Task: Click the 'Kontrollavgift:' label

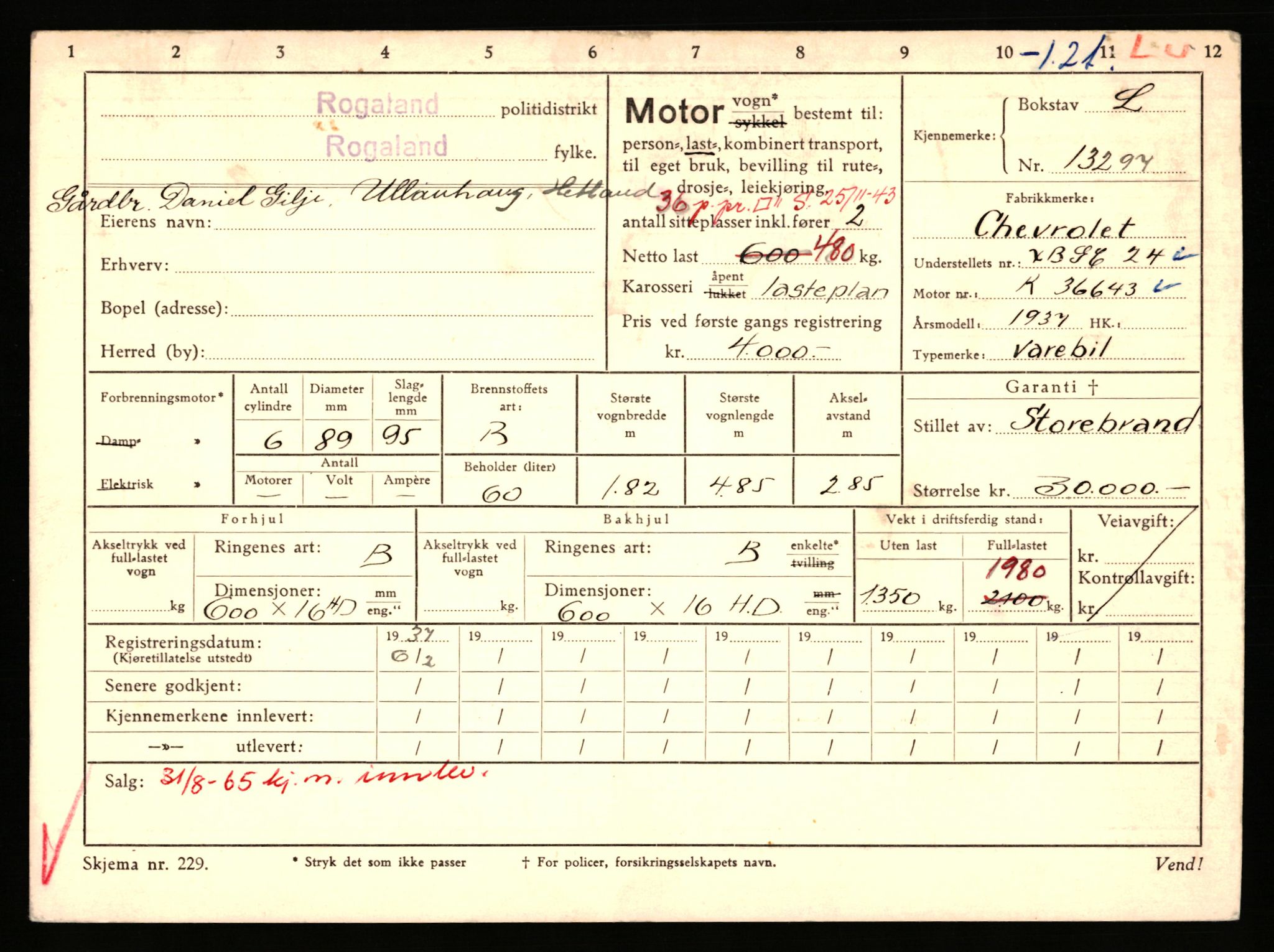Action: click(1136, 578)
